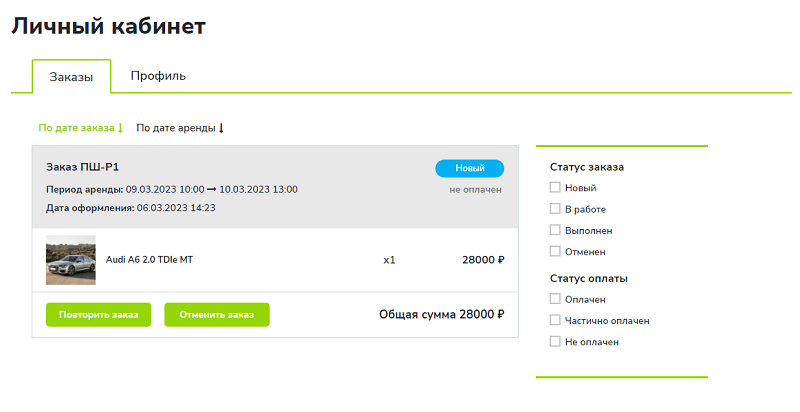The height and width of the screenshot is (412, 800).
Task: Check the В работе status filter
Action: pos(555,209)
